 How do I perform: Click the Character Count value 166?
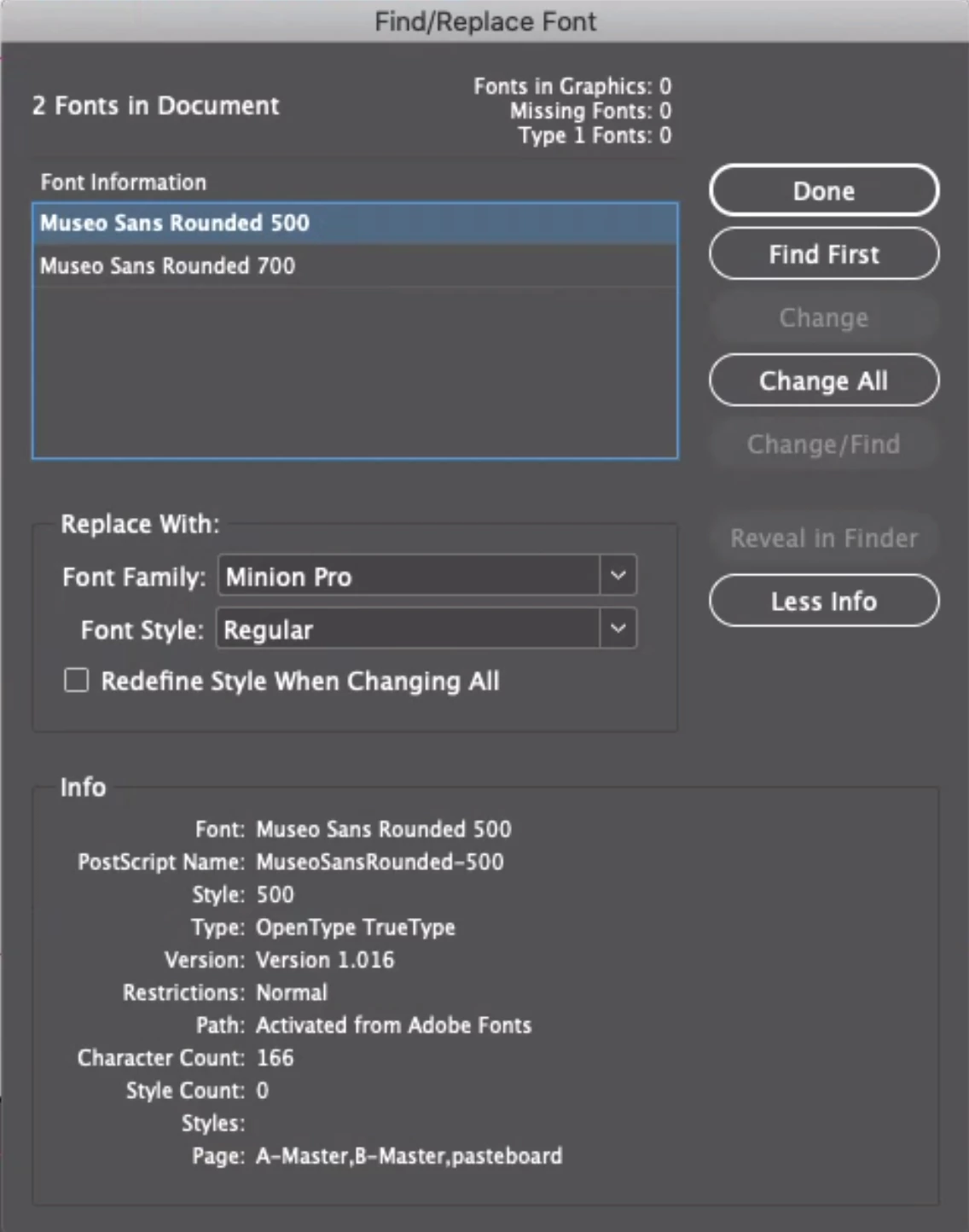[x=275, y=1058]
